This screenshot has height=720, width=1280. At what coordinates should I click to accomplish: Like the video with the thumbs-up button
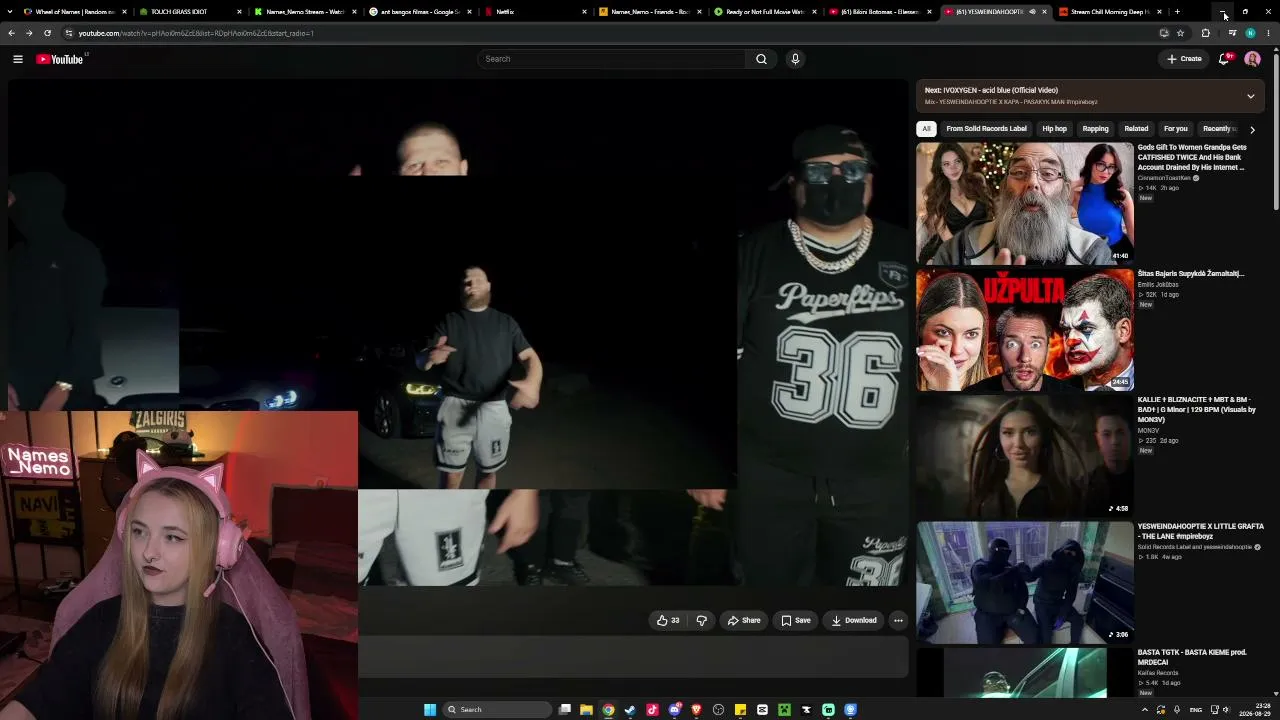pos(668,620)
